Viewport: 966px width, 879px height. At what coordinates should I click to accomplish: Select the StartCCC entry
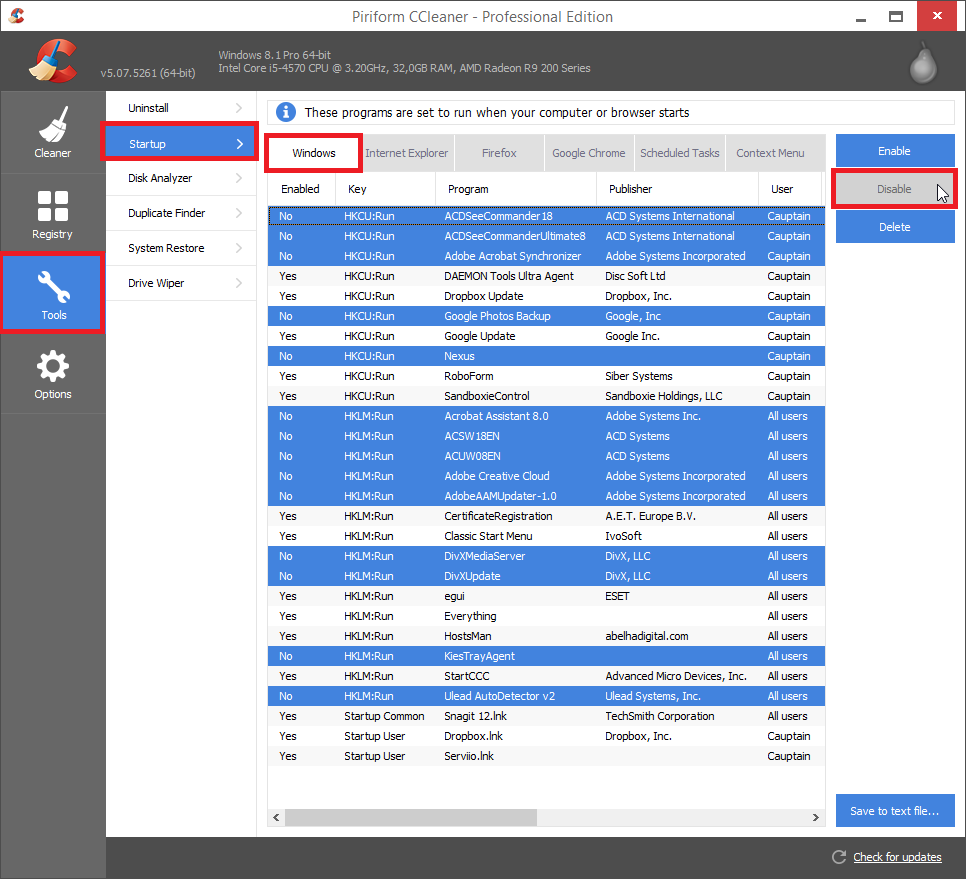point(546,676)
